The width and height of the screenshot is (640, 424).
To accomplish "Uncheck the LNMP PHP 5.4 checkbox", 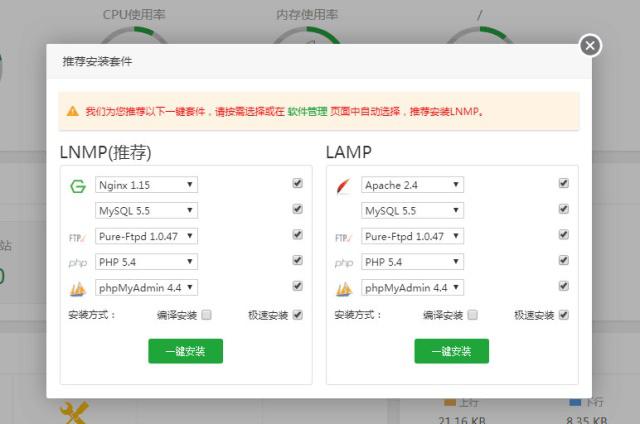I will point(298,260).
